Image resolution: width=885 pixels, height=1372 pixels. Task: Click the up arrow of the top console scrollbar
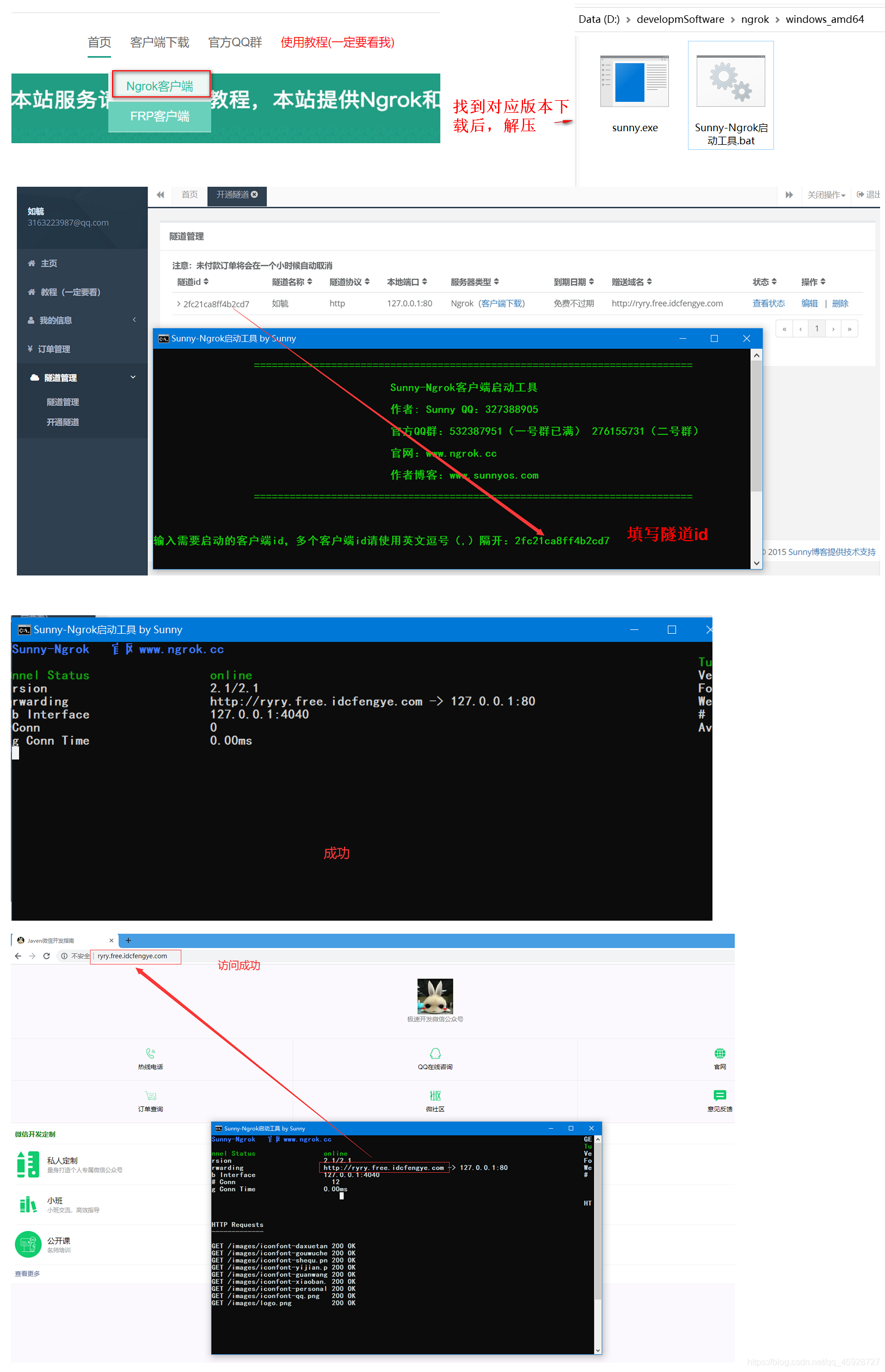click(x=756, y=355)
